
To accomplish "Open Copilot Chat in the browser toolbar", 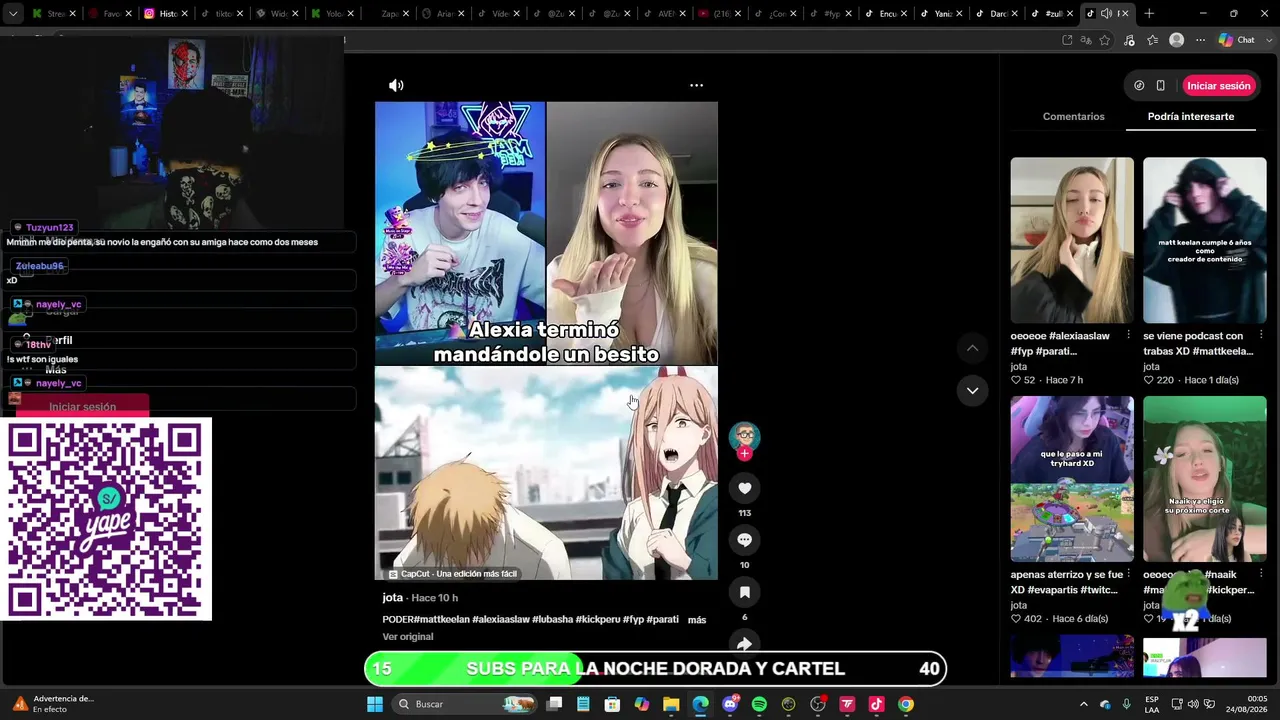I will (1237, 40).
